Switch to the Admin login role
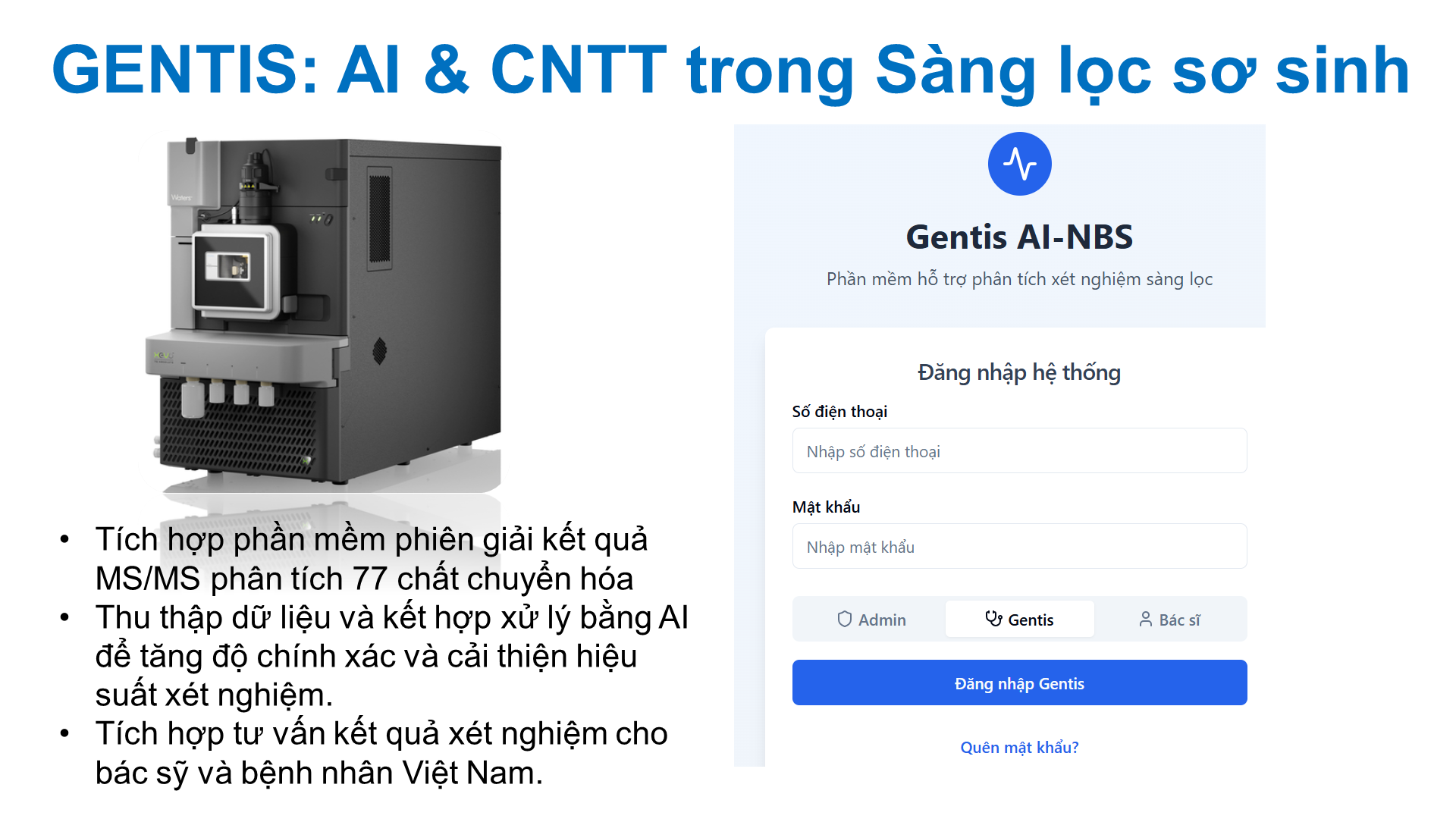This screenshot has height=819, width=1456. coord(871,620)
